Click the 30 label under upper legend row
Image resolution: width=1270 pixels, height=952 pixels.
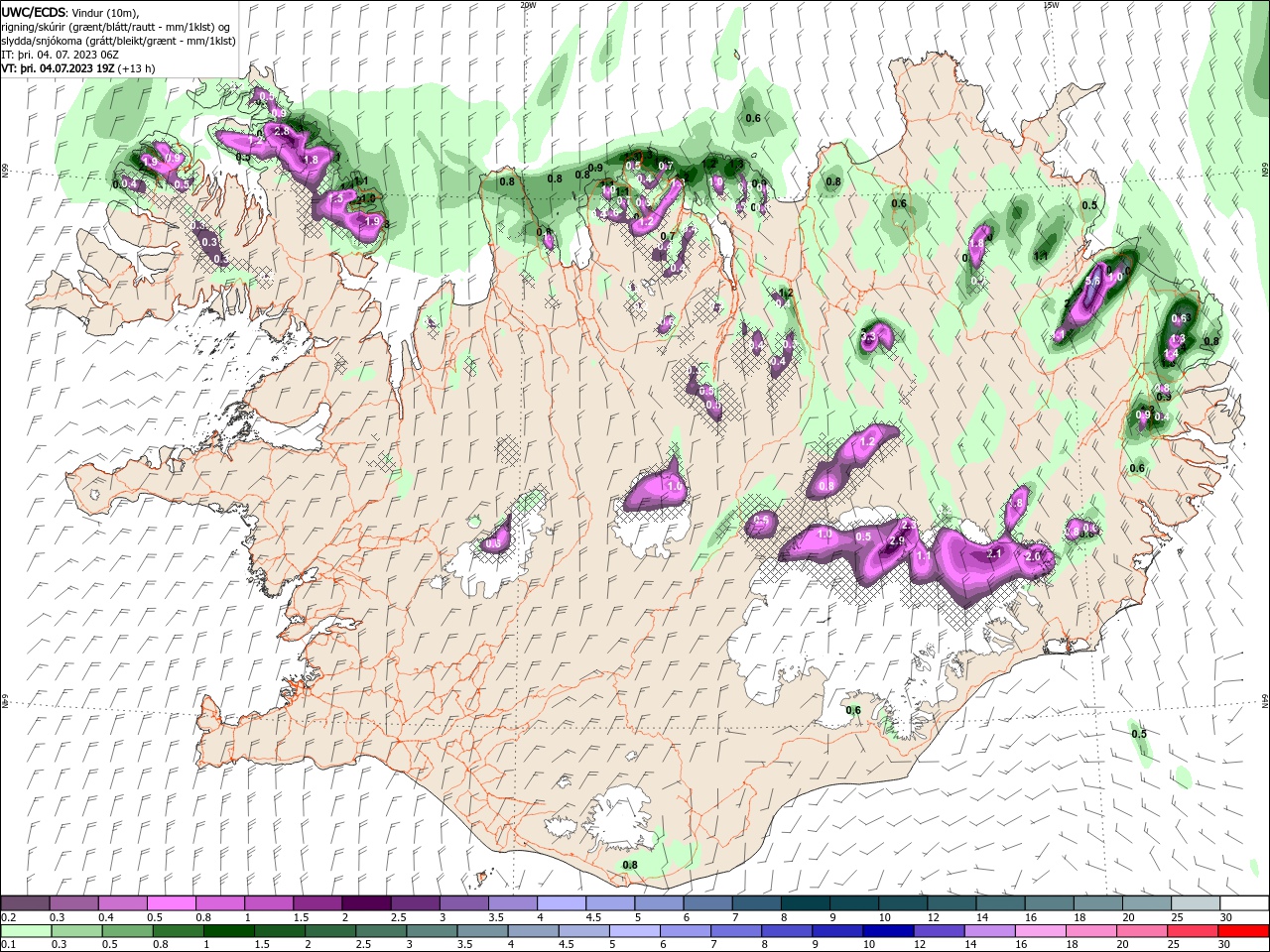tap(1226, 917)
